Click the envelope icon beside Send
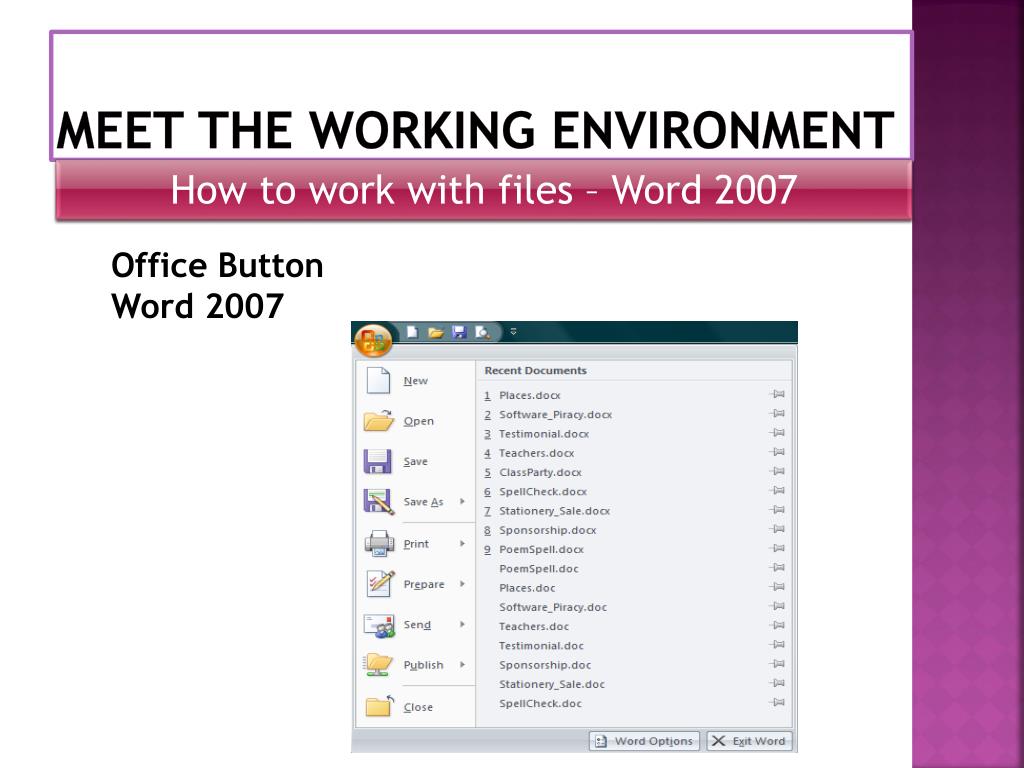Screen dimensions: 1024x768 [x=379, y=625]
